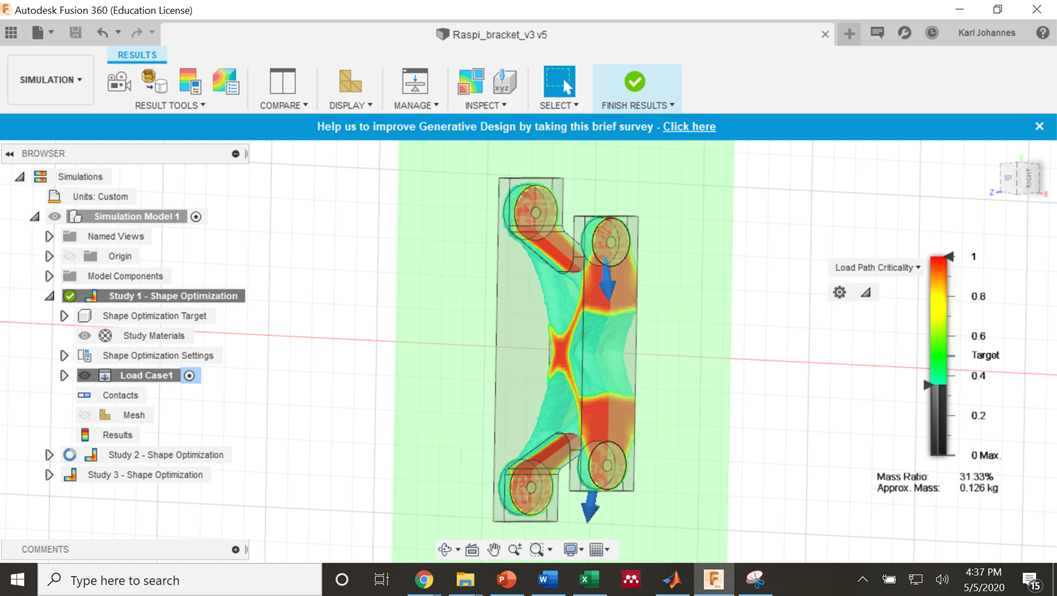The width and height of the screenshot is (1057, 596).
Task: Open the Display Settings monitor icon
Action: pyautogui.click(x=570, y=549)
